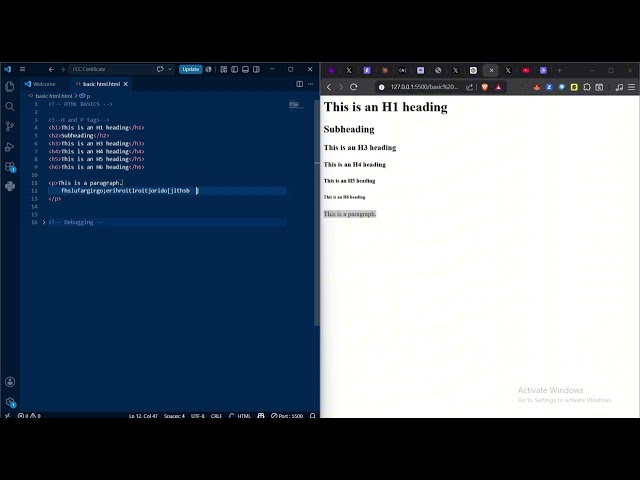Go back in the browser
This screenshot has width=640, height=480.
(329, 87)
